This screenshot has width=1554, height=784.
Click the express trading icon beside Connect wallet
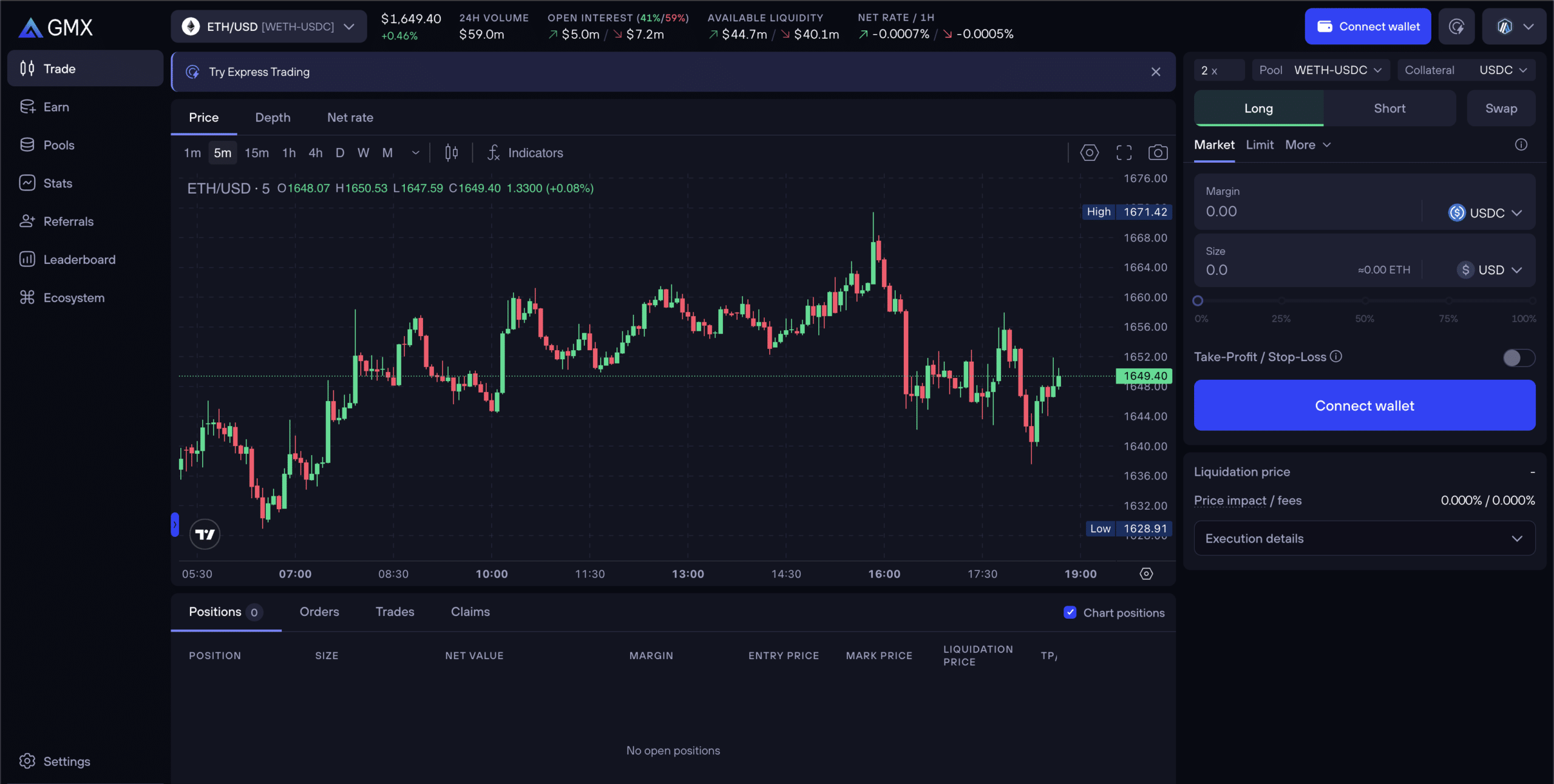point(1456,27)
